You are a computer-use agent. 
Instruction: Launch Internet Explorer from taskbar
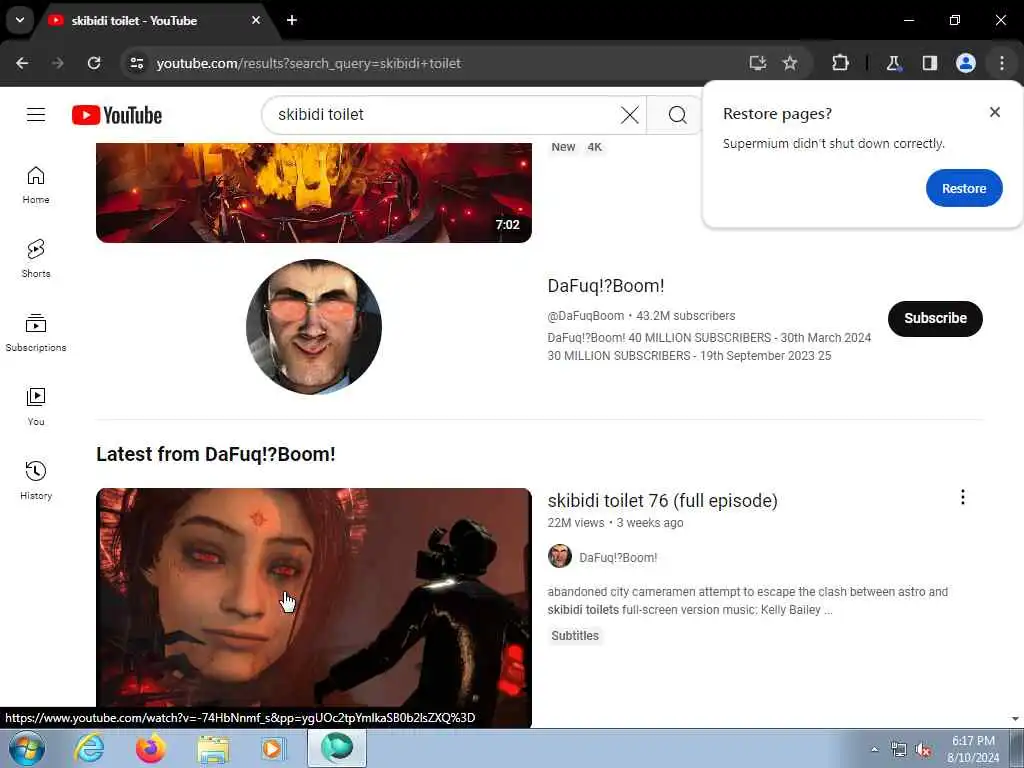click(x=89, y=748)
